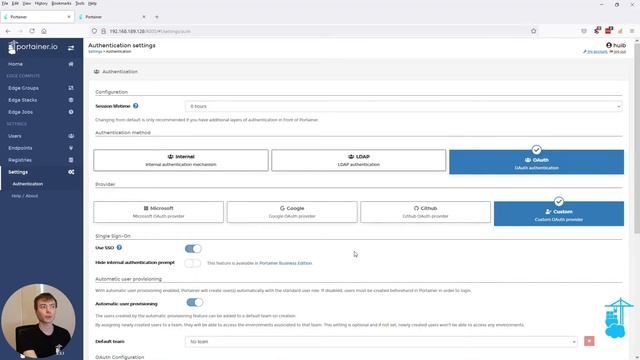The width and height of the screenshot is (640, 360).
Task: Select LDAP authentication method
Action: [358, 160]
